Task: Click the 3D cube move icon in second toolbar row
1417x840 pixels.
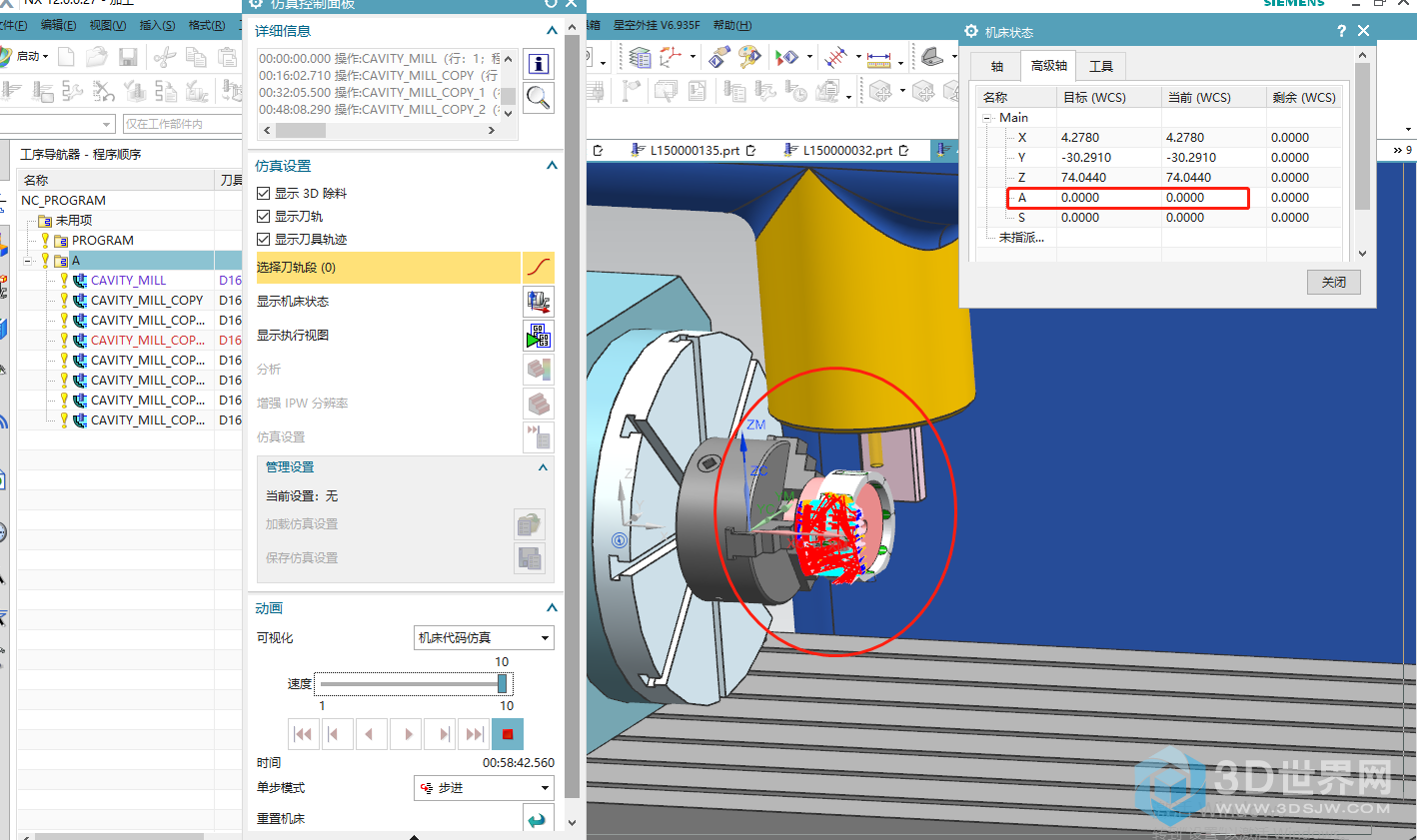Action: tap(880, 92)
